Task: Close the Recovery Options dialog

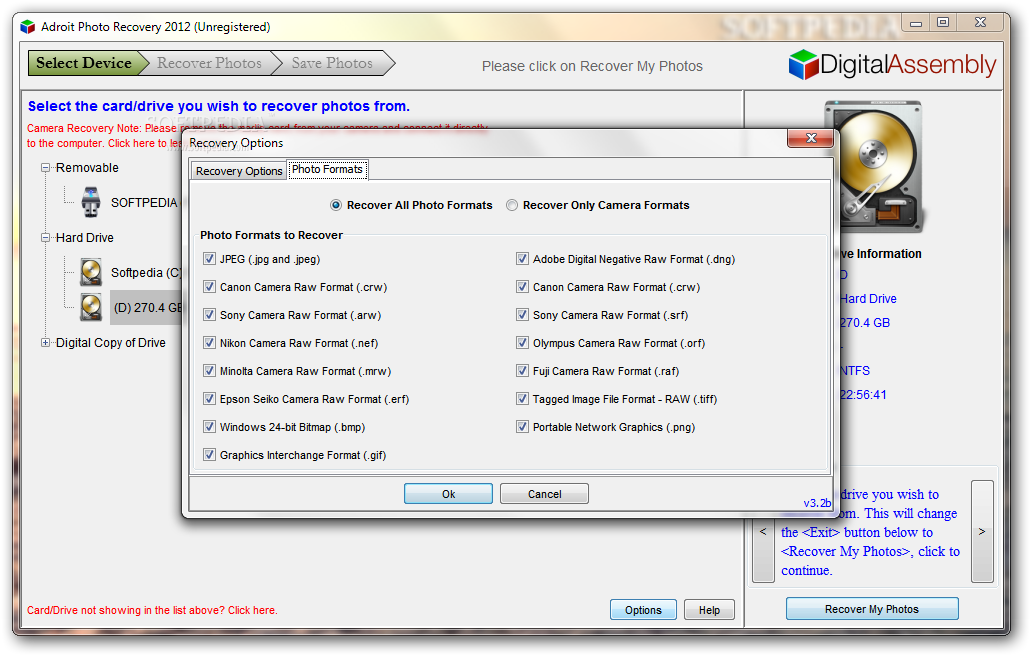Action: [x=811, y=138]
